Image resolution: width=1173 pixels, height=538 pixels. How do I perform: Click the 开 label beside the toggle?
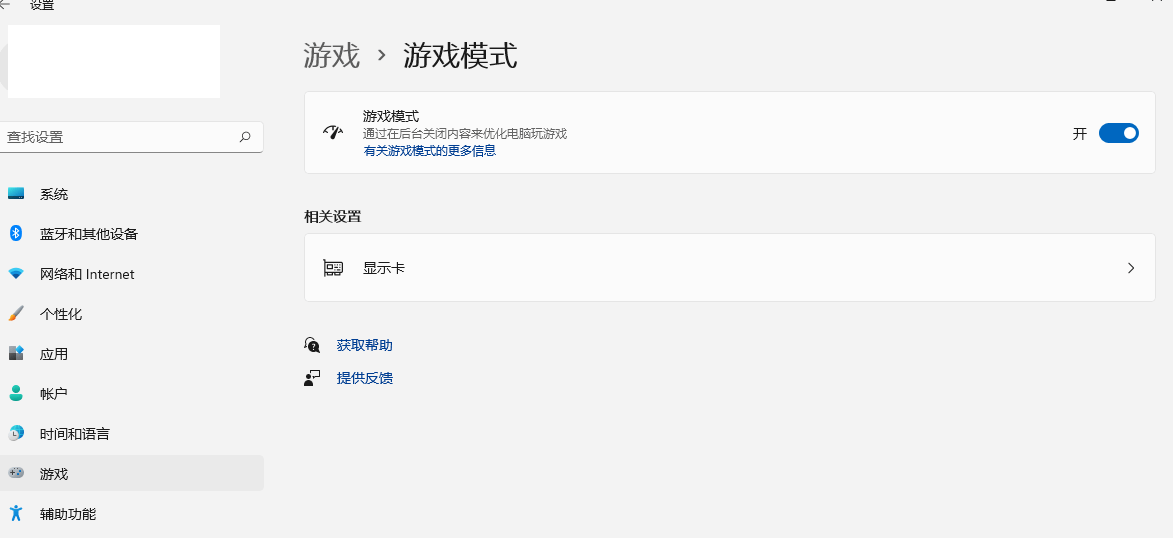(1079, 134)
